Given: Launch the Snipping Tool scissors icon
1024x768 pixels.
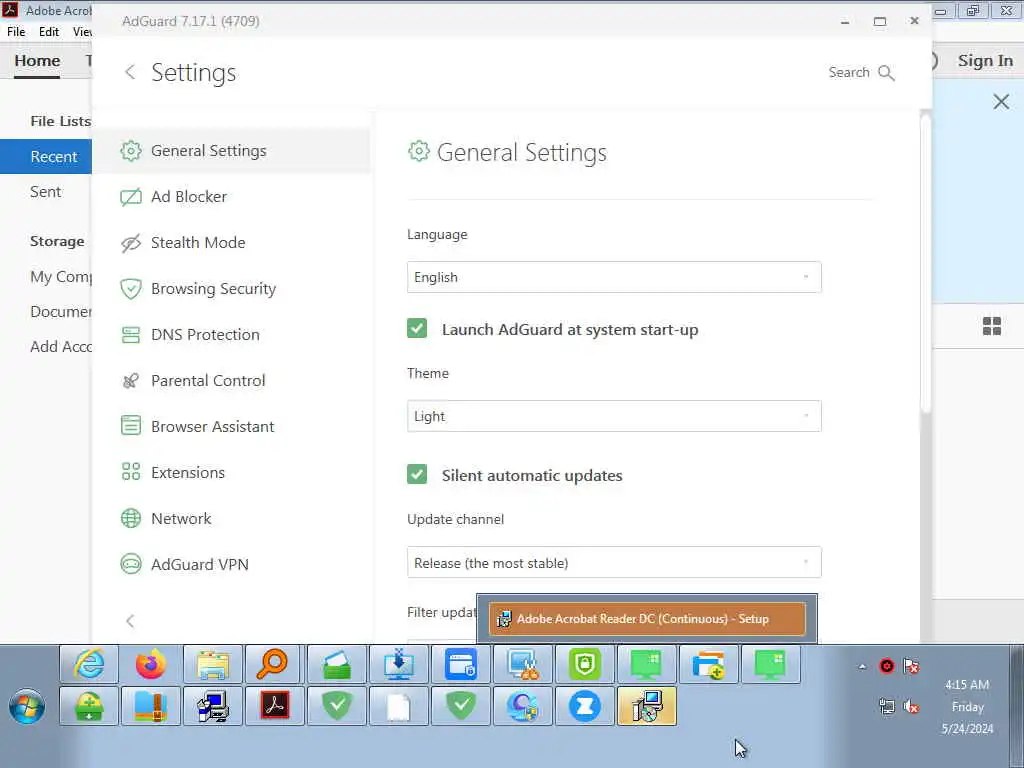Looking at the screenshot, I should tap(523, 664).
